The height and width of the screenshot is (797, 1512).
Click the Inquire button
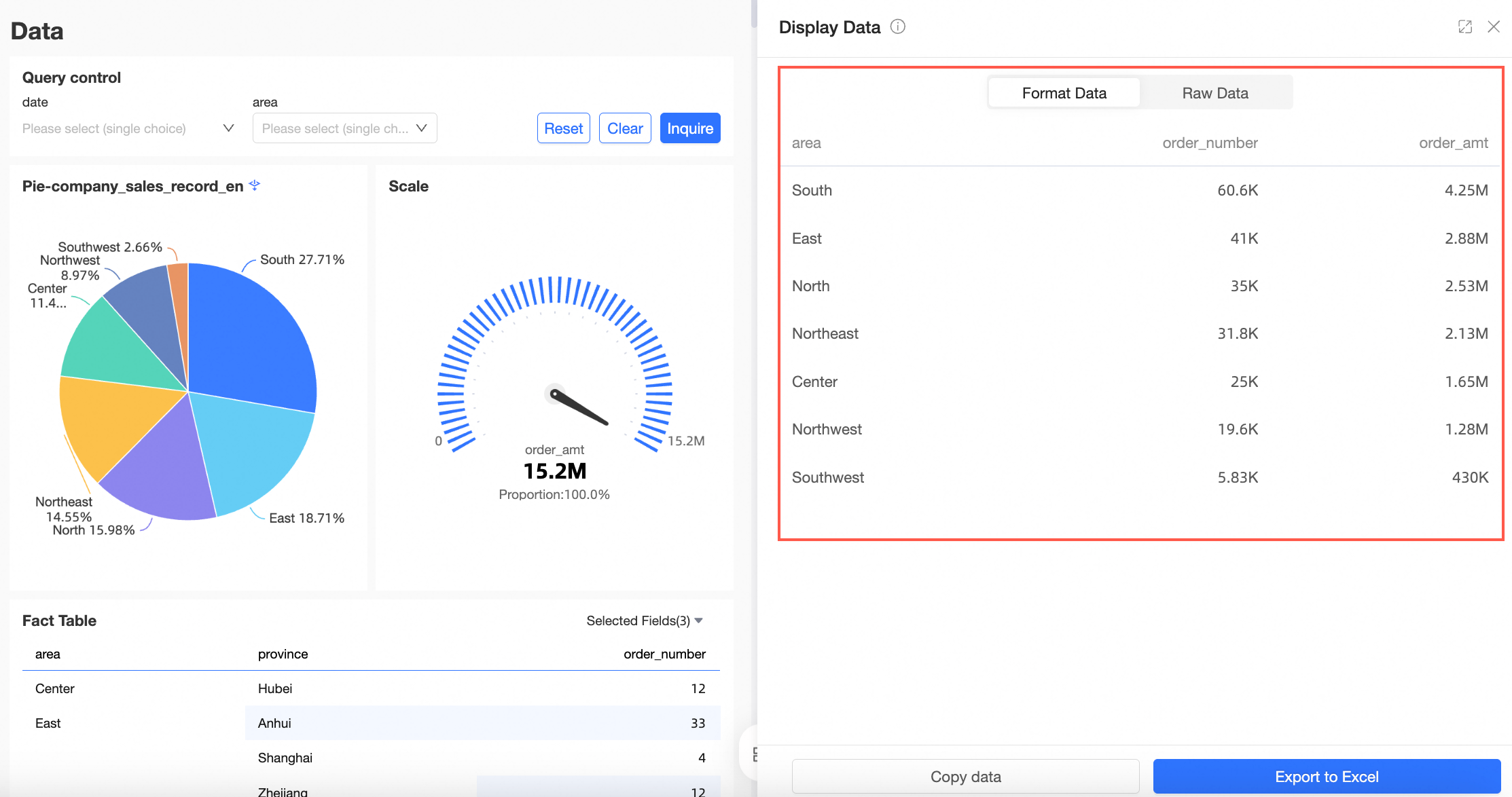pos(690,128)
